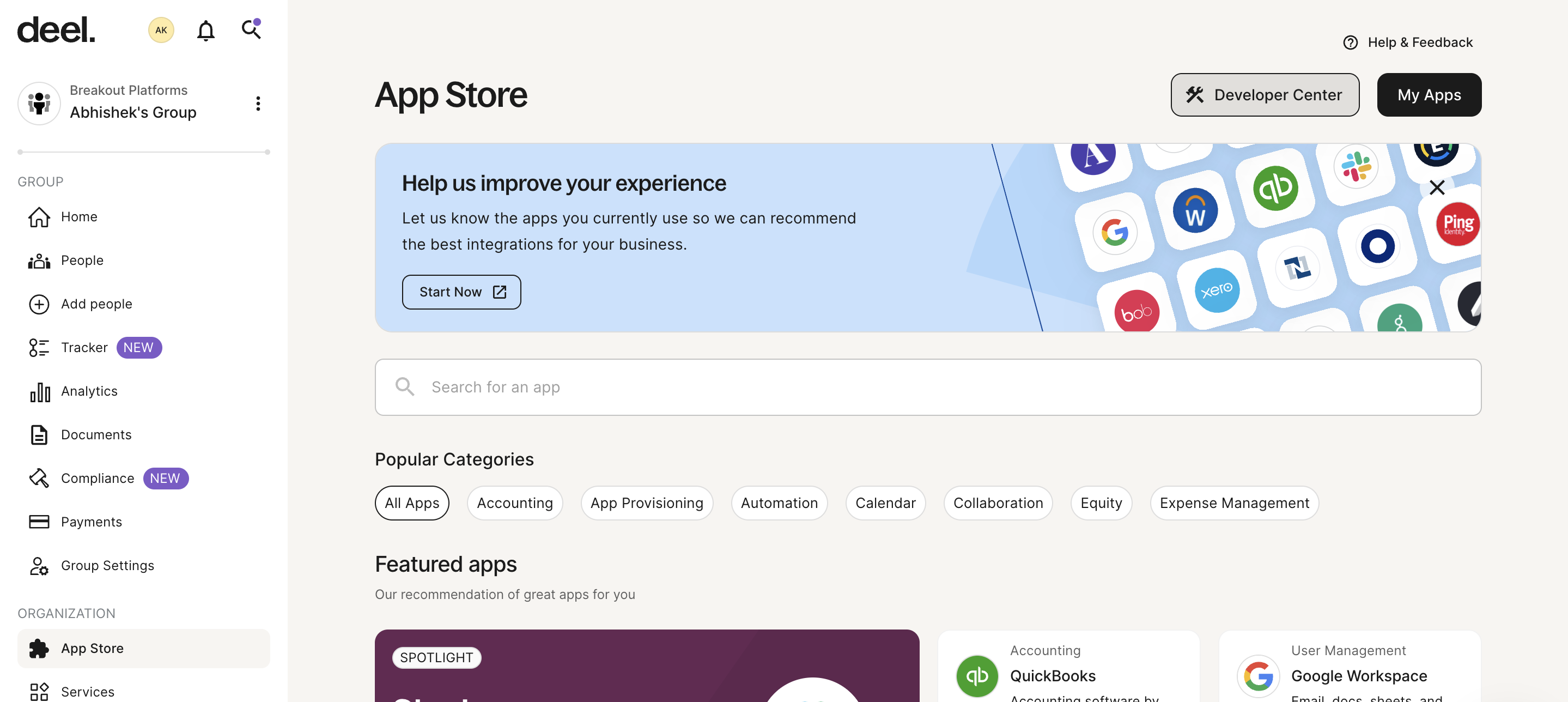Open the three-dot menu for Abhishek's Group
The height and width of the screenshot is (702, 1568).
pos(258,103)
